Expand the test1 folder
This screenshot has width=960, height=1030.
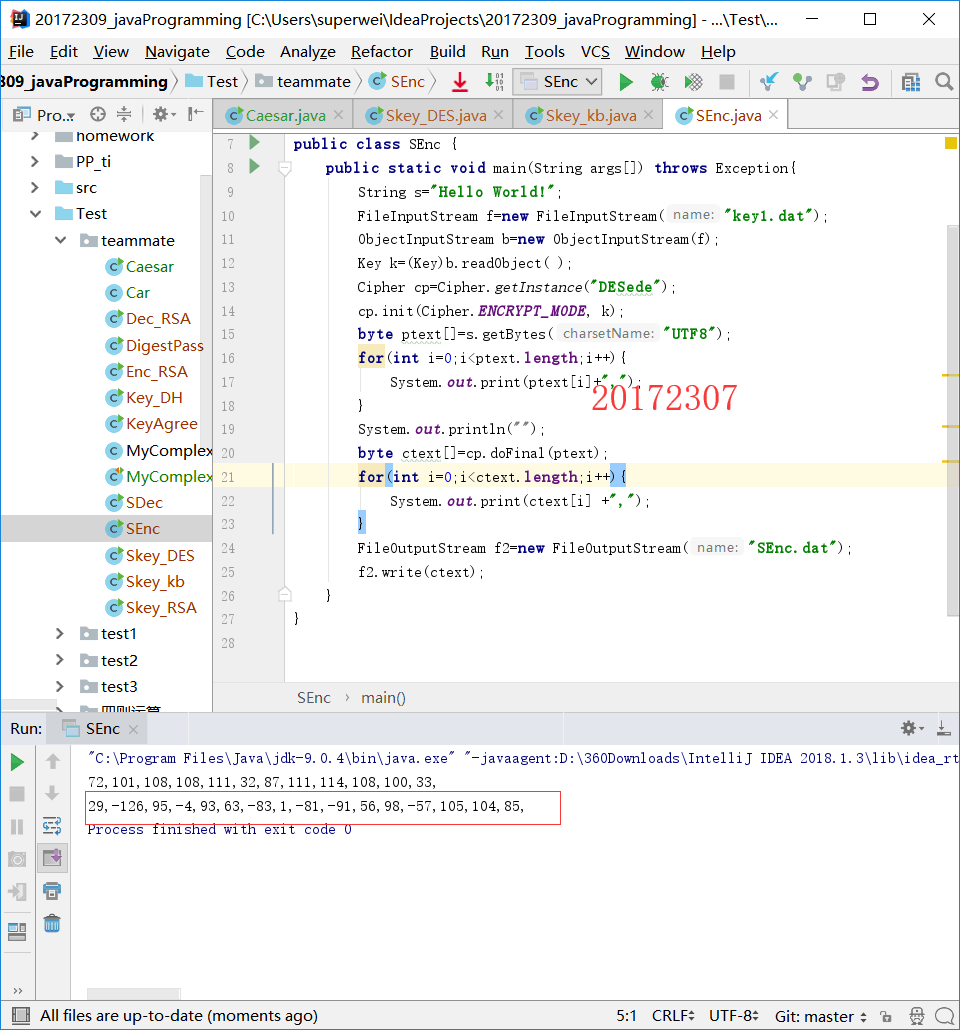tap(60, 634)
